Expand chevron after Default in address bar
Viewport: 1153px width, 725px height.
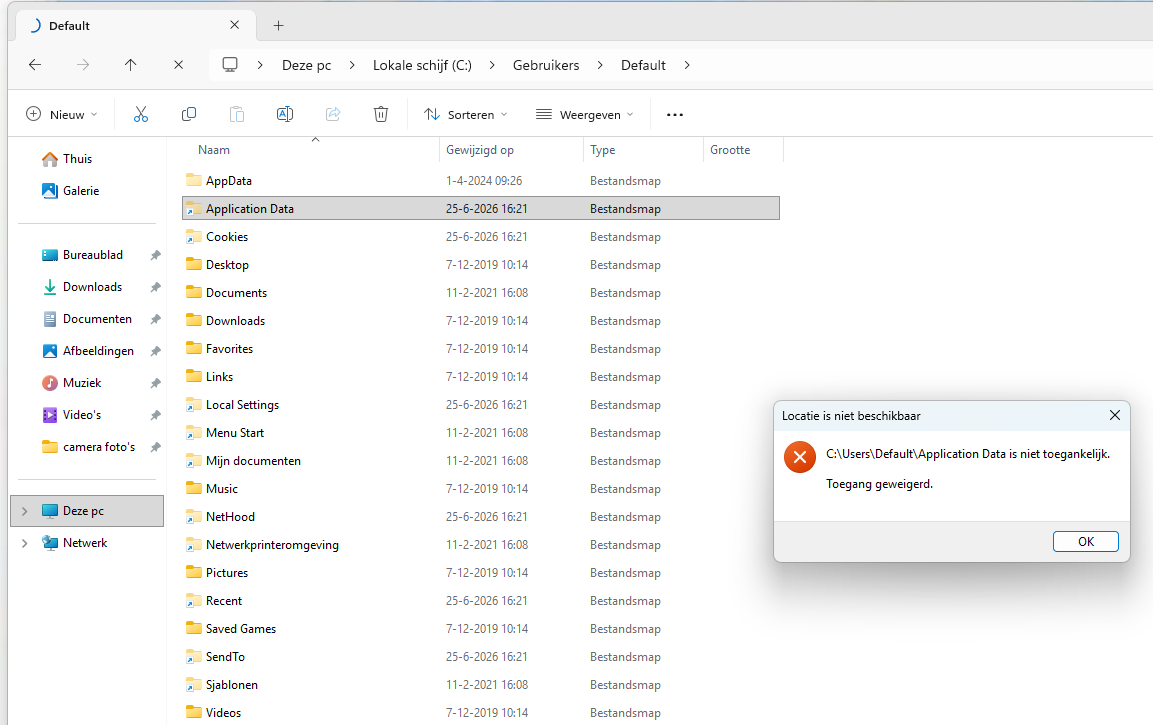687,65
